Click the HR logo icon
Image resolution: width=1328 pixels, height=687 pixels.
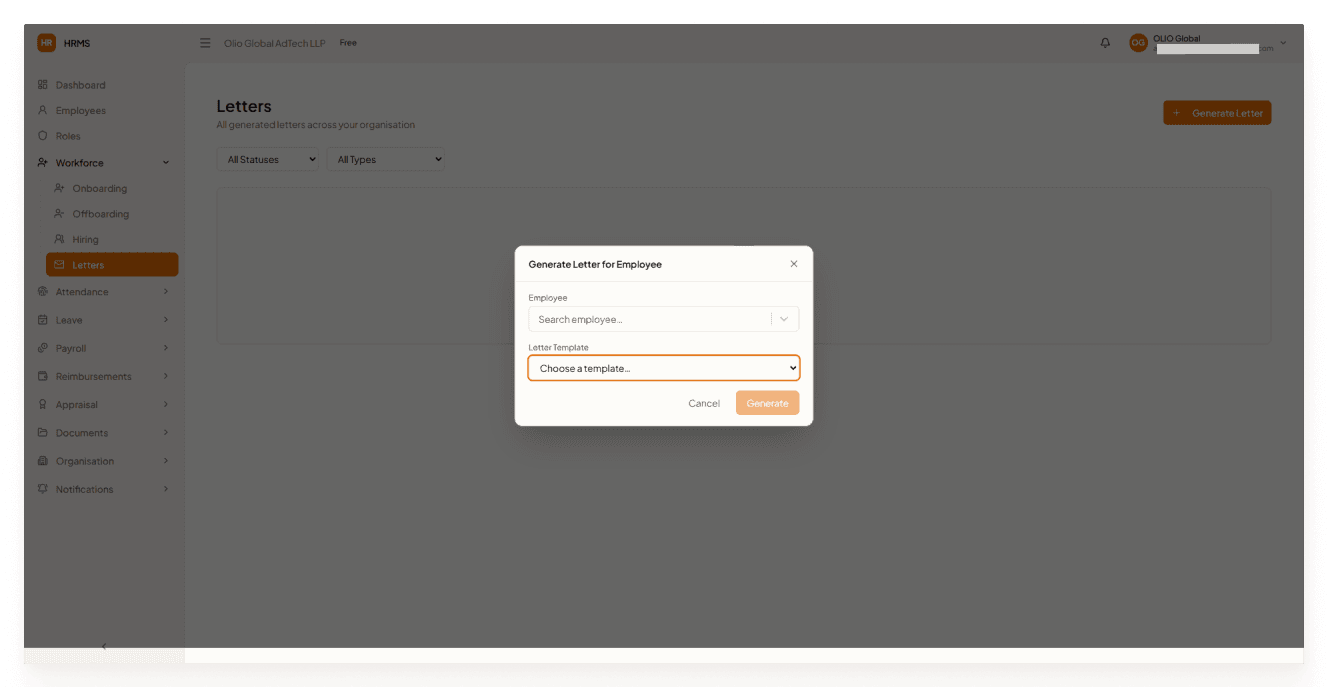coord(46,43)
